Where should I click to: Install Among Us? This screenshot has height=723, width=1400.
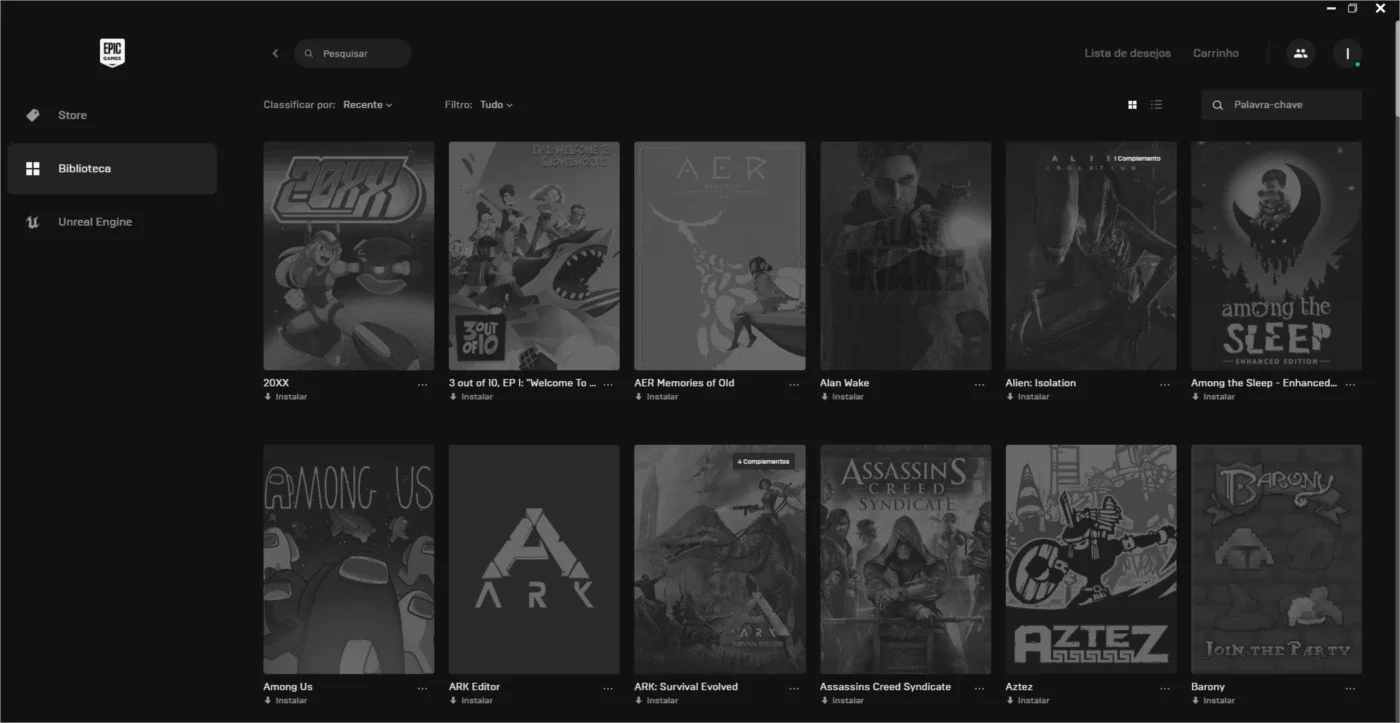pos(286,701)
